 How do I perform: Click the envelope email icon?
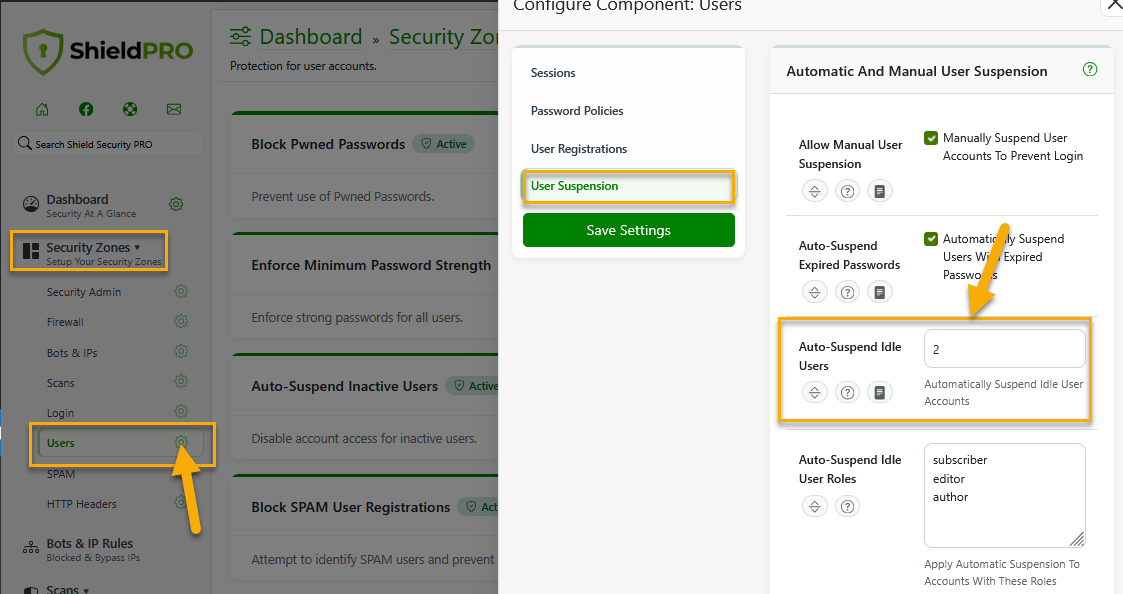click(174, 109)
